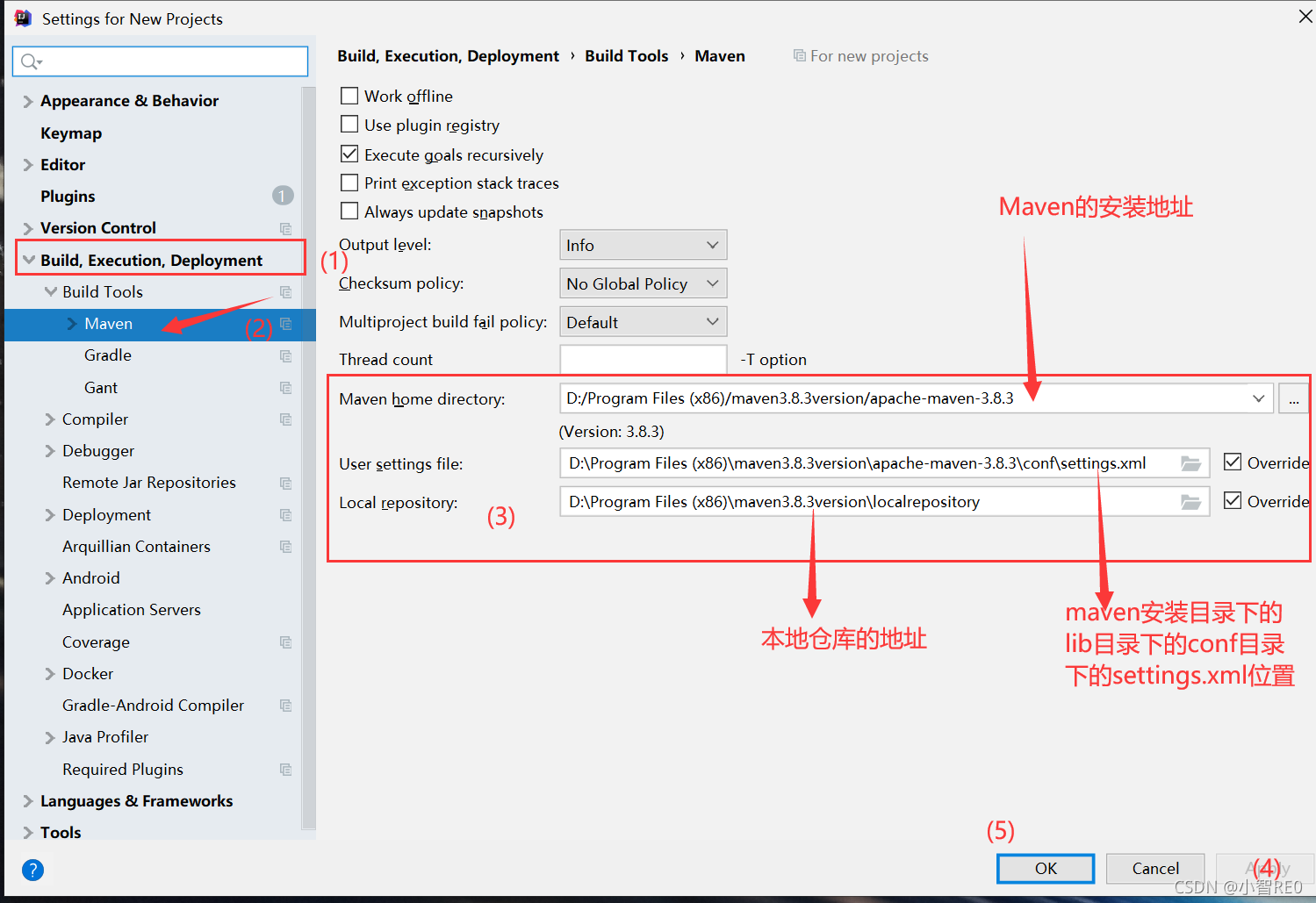Click the project-level icon beside Gant

pos(285,387)
